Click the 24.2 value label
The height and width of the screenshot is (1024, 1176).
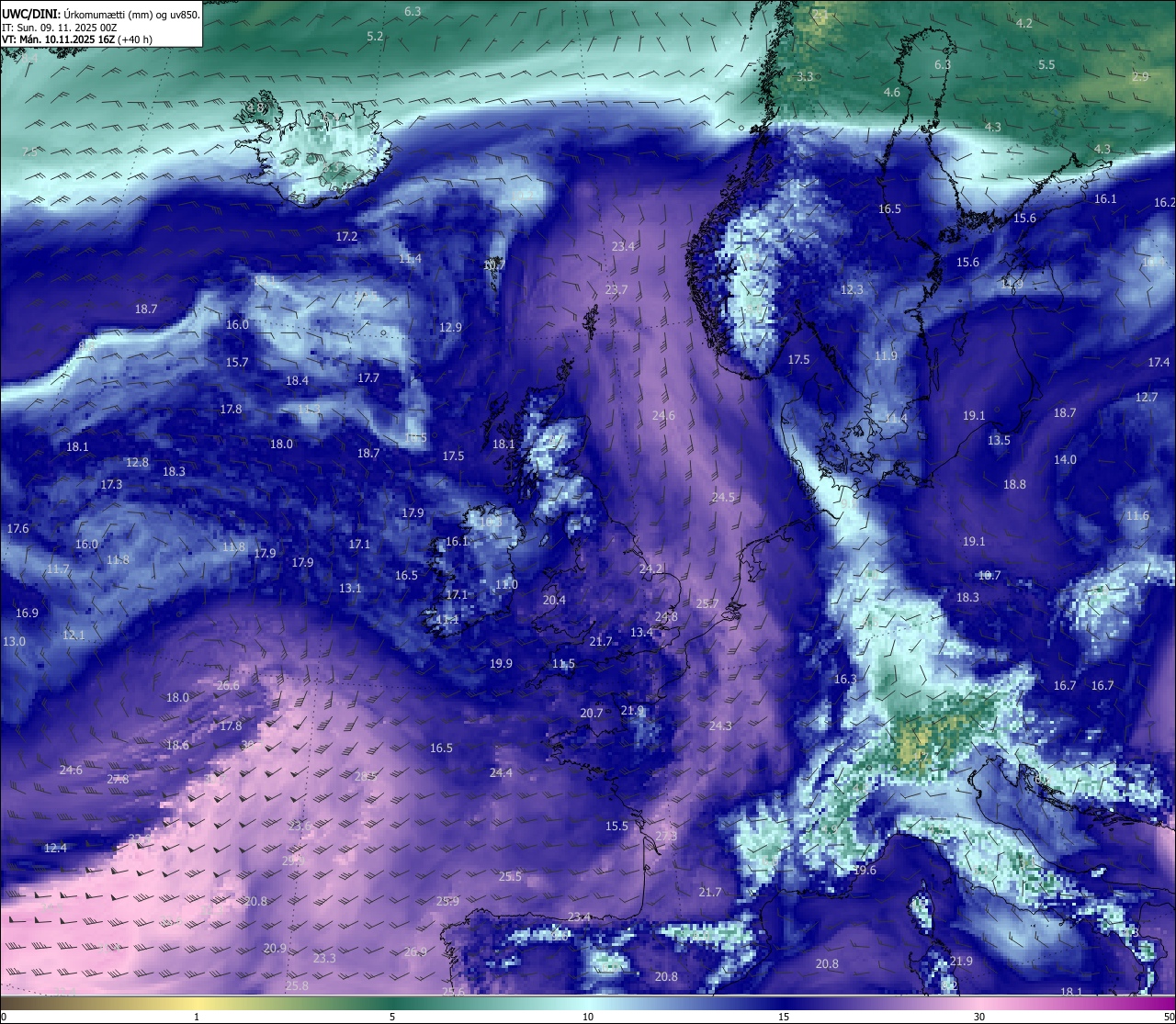(x=650, y=568)
